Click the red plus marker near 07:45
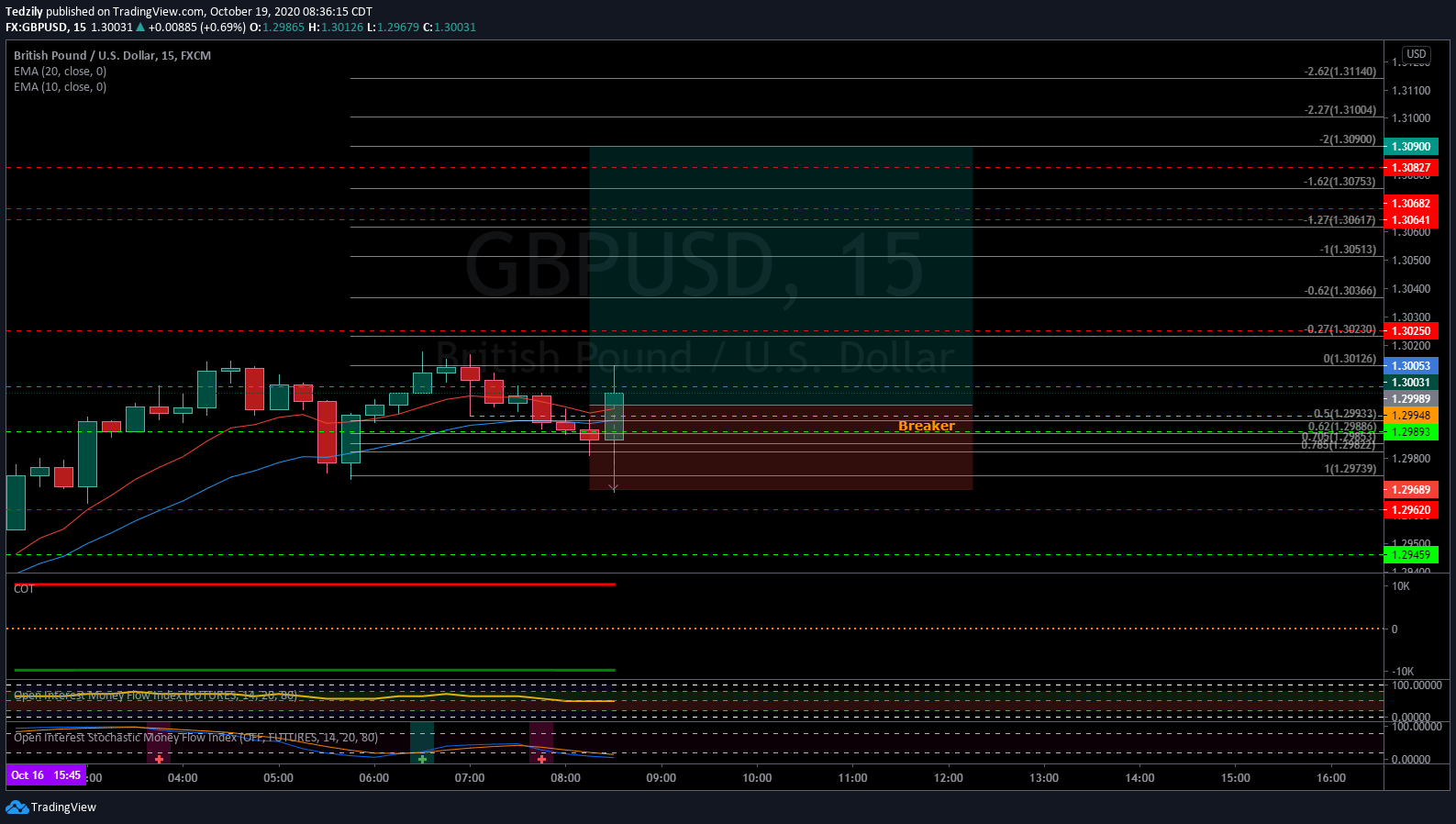The width and height of the screenshot is (1456, 824). [541, 759]
